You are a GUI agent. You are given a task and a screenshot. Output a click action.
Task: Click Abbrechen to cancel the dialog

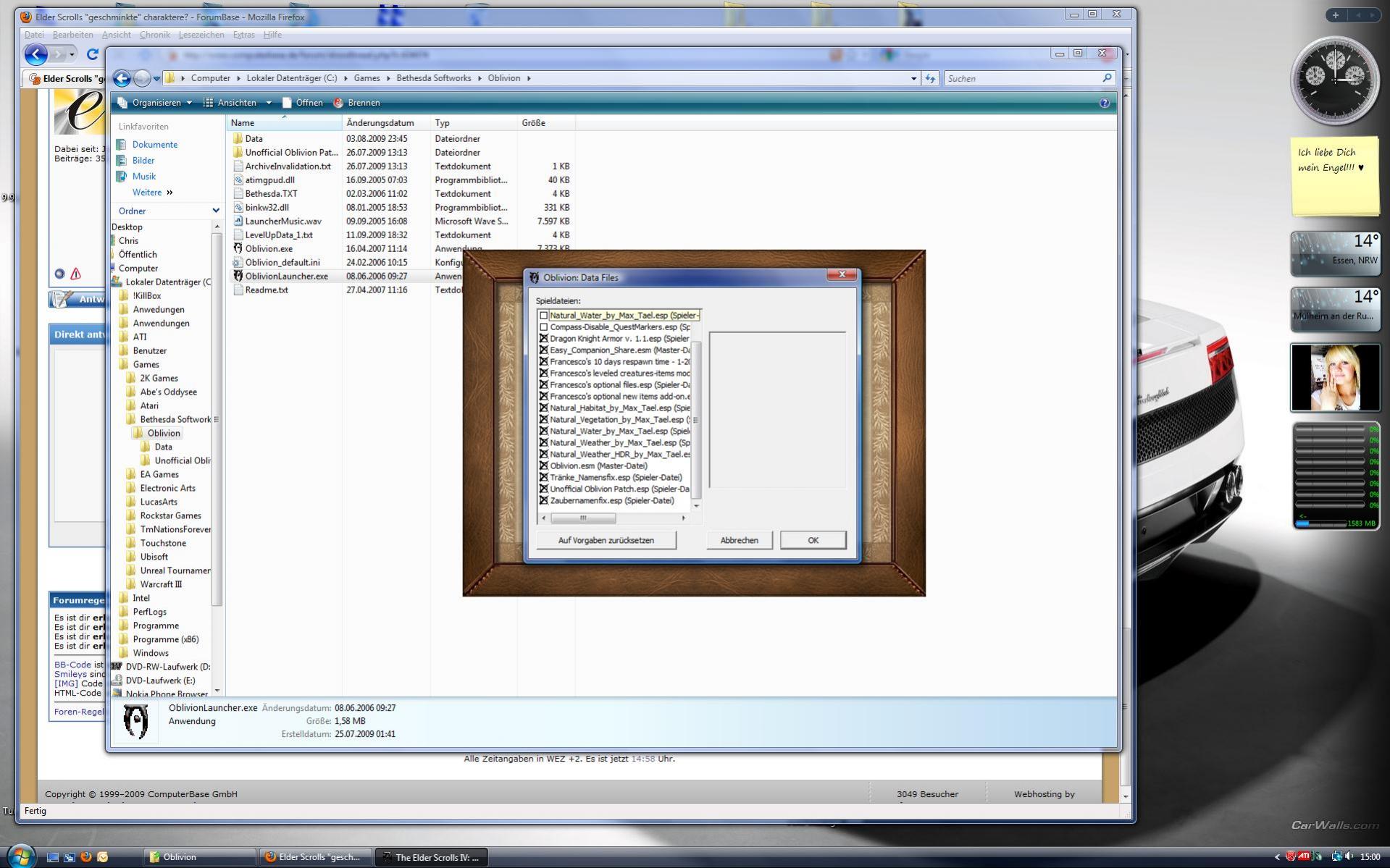(x=739, y=540)
